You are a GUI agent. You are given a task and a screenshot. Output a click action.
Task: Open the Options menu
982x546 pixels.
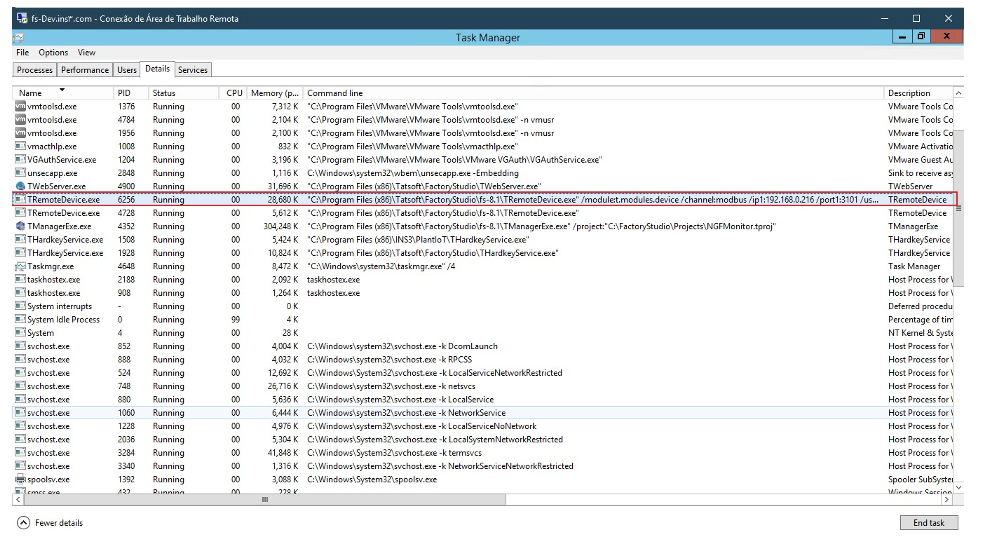click(x=53, y=53)
